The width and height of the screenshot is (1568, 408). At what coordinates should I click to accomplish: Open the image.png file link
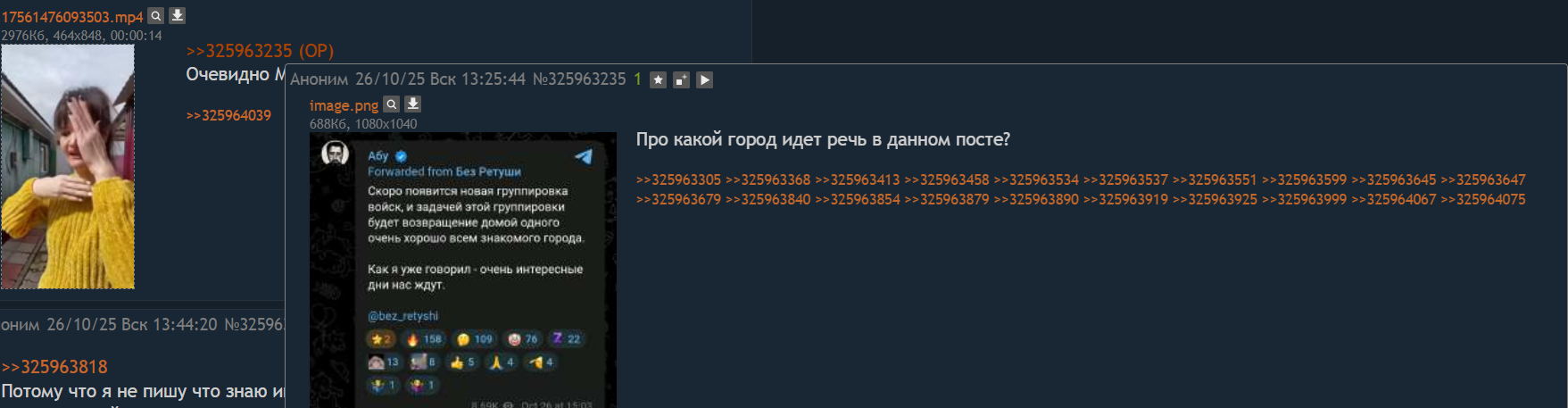click(x=344, y=105)
